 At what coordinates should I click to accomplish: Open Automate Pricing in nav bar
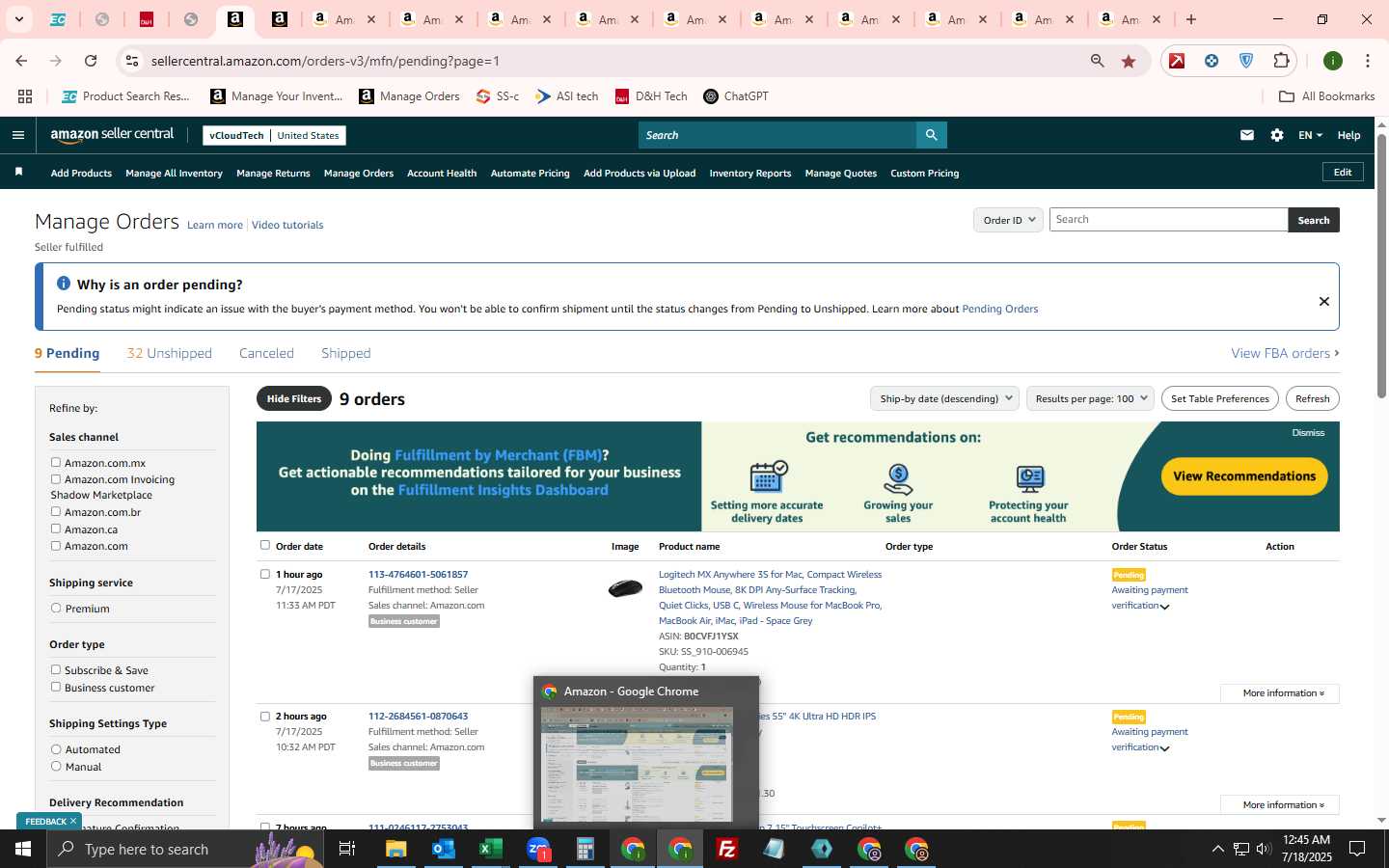(531, 174)
